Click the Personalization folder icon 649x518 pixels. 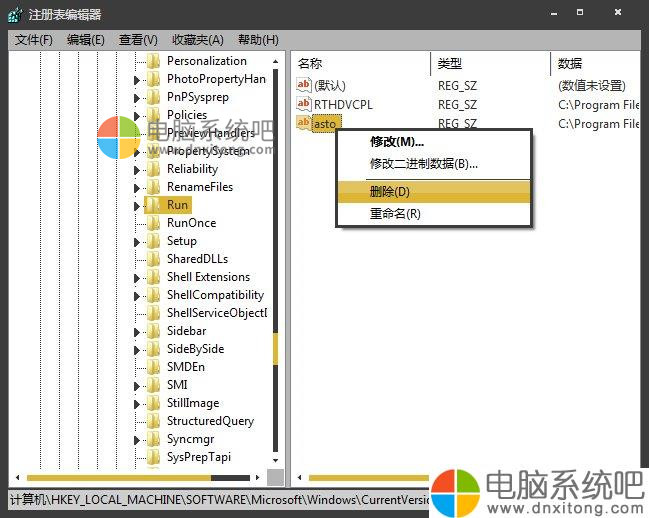(154, 61)
